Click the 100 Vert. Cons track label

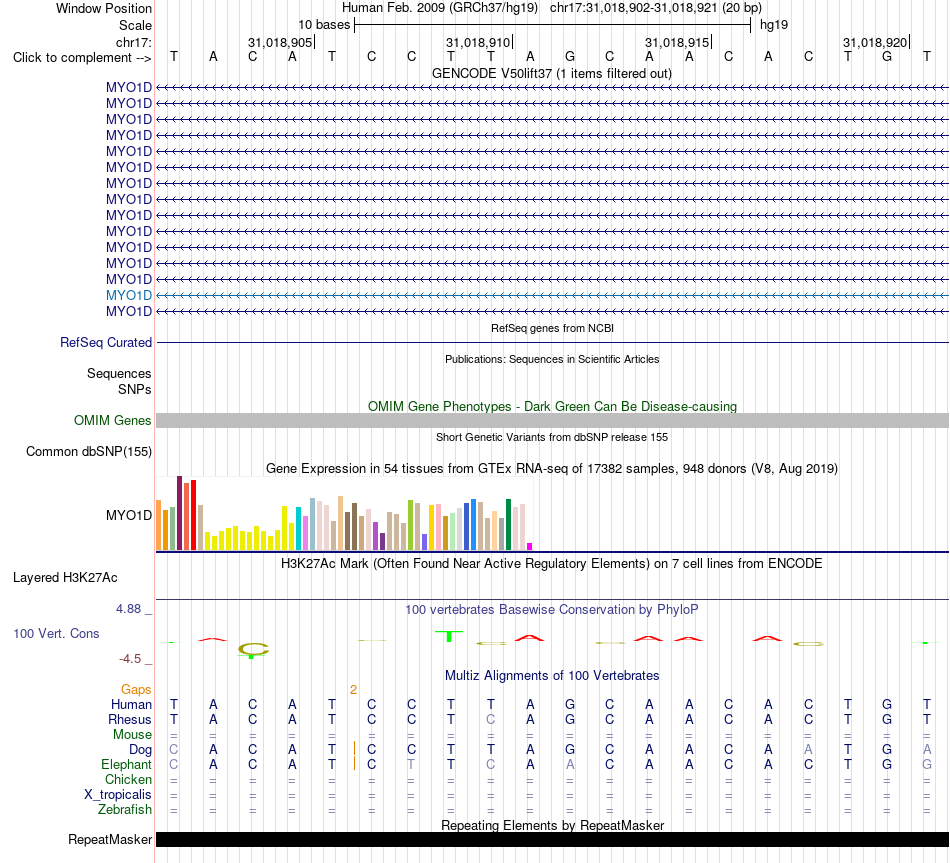56,634
